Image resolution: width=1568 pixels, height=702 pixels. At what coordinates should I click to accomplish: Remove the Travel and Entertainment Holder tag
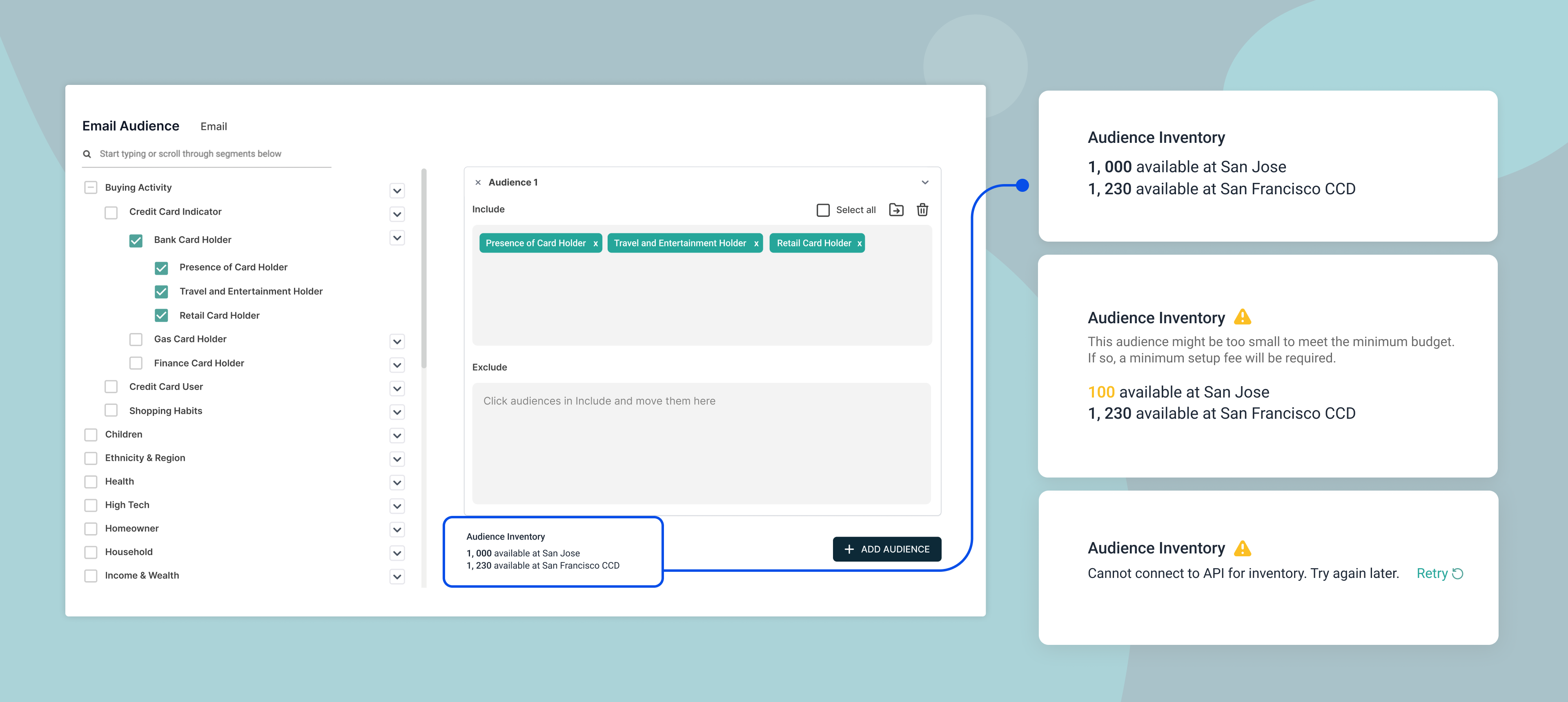click(756, 243)
